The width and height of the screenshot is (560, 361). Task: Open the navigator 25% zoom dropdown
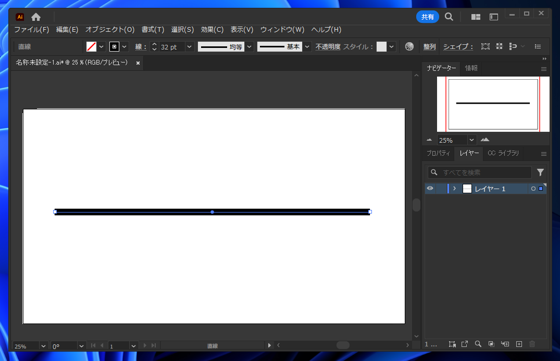[471, 140]
